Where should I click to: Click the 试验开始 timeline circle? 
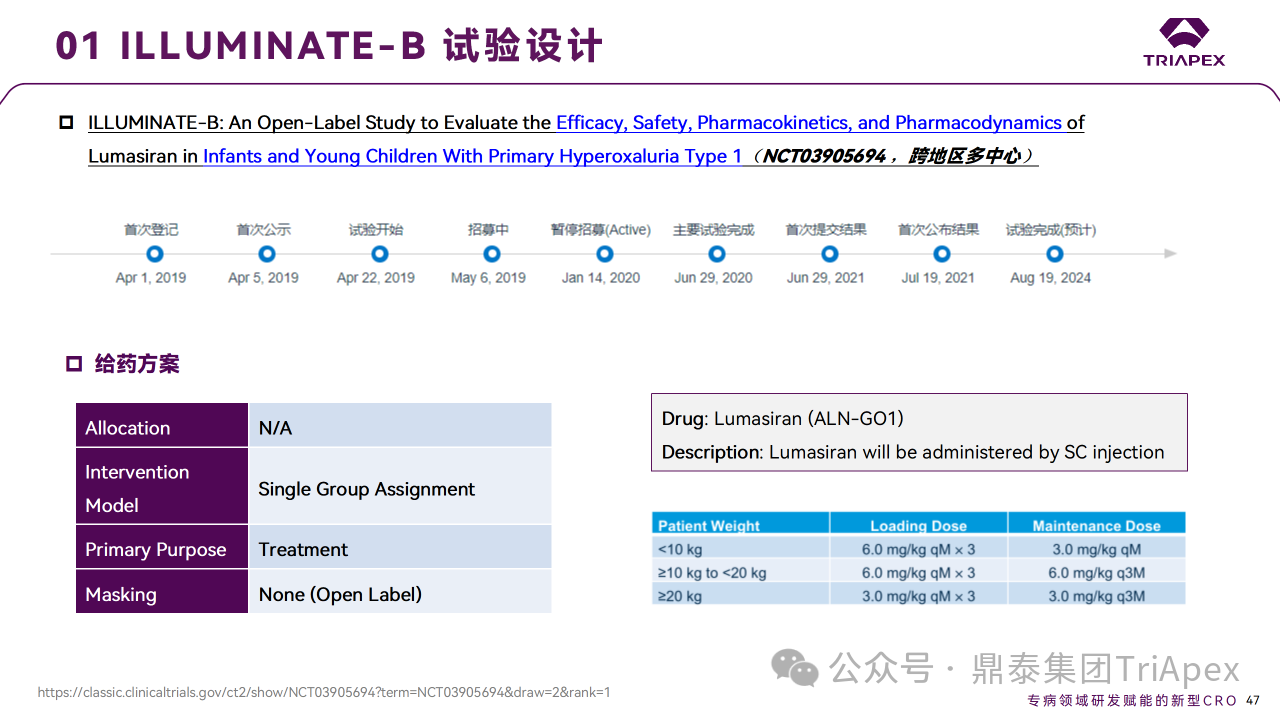[379, 254]
